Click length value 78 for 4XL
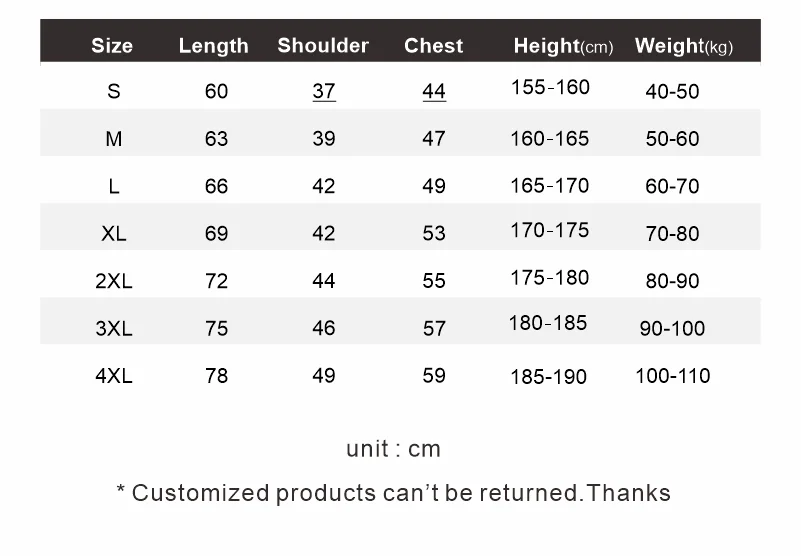Screen dimensions: 801x556 (x=216, y=376)
